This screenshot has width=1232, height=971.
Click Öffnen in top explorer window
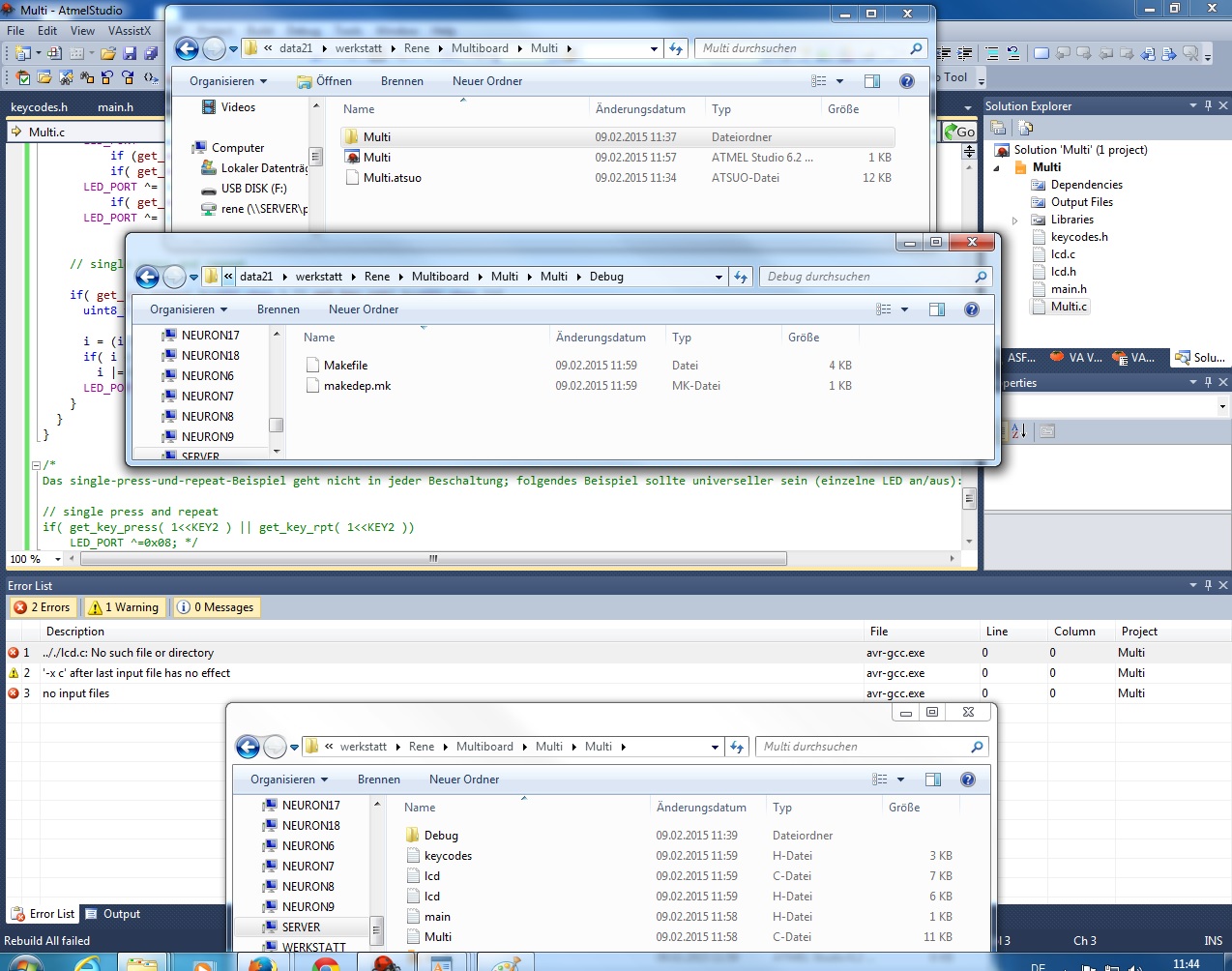[325, 81]
